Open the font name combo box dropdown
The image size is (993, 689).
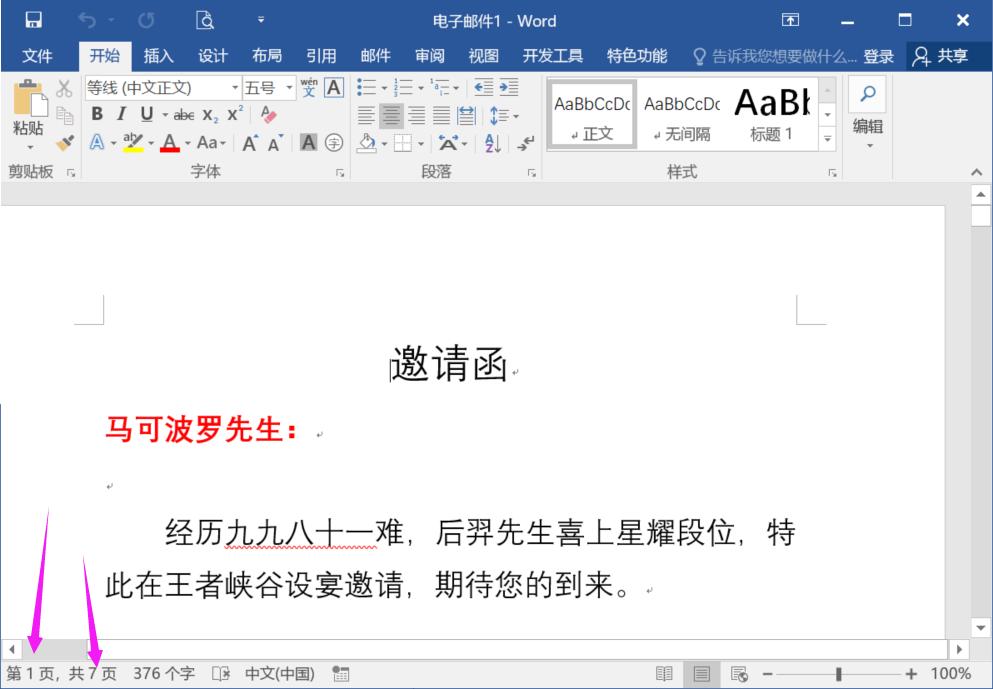tap(236, 87)
